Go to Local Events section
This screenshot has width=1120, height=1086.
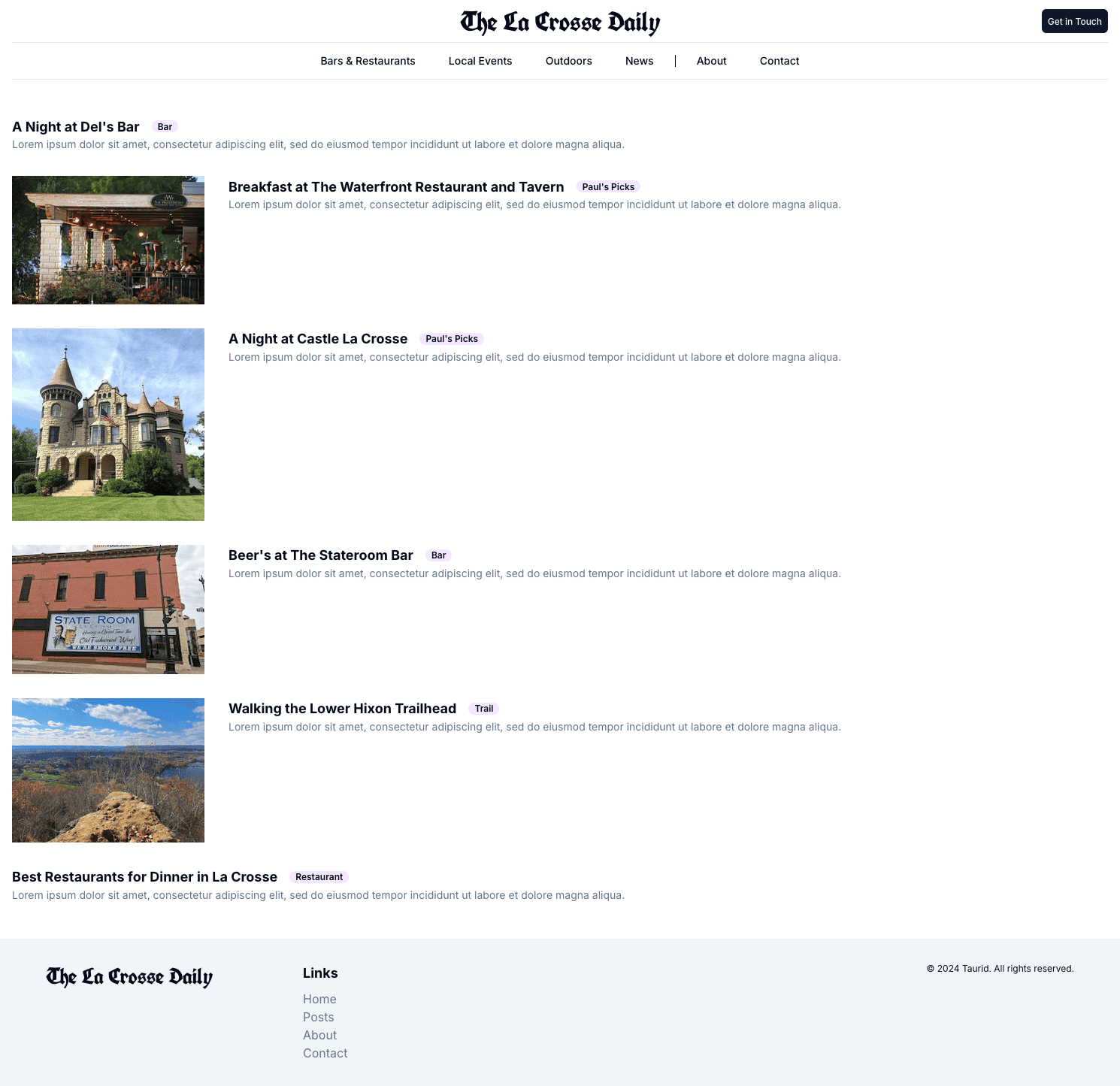click(x=480, y=61)
